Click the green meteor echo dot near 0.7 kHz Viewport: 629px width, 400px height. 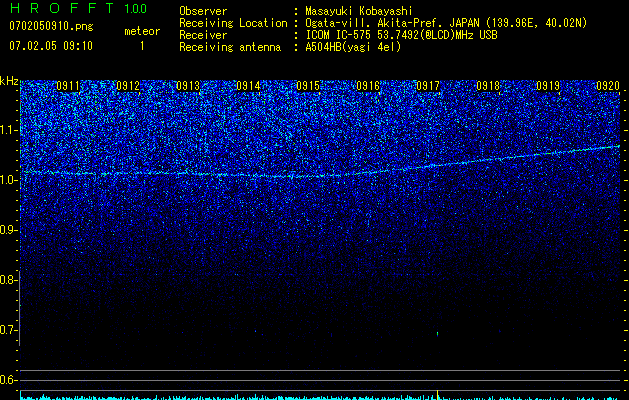437,333
